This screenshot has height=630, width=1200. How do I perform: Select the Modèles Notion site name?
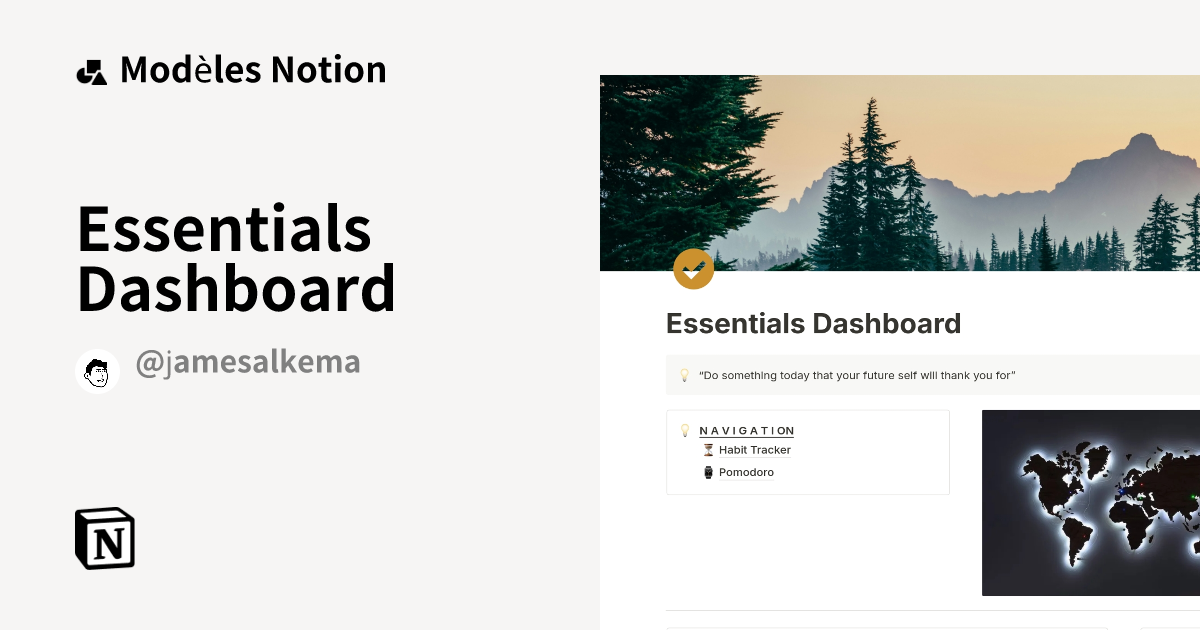[x=253, y=70]
